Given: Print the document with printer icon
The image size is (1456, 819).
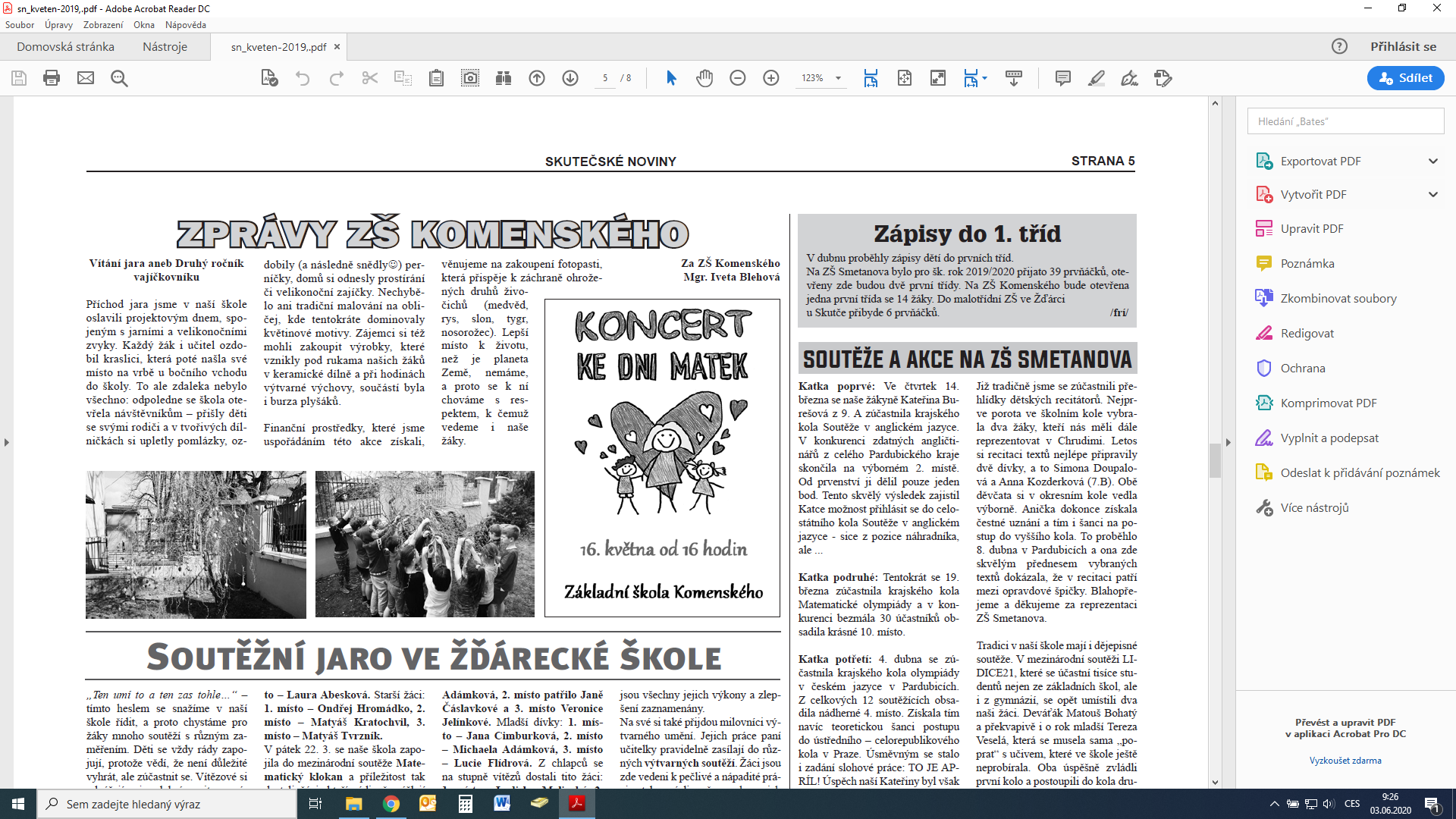Looking at the screenshot, I should 52,78.
